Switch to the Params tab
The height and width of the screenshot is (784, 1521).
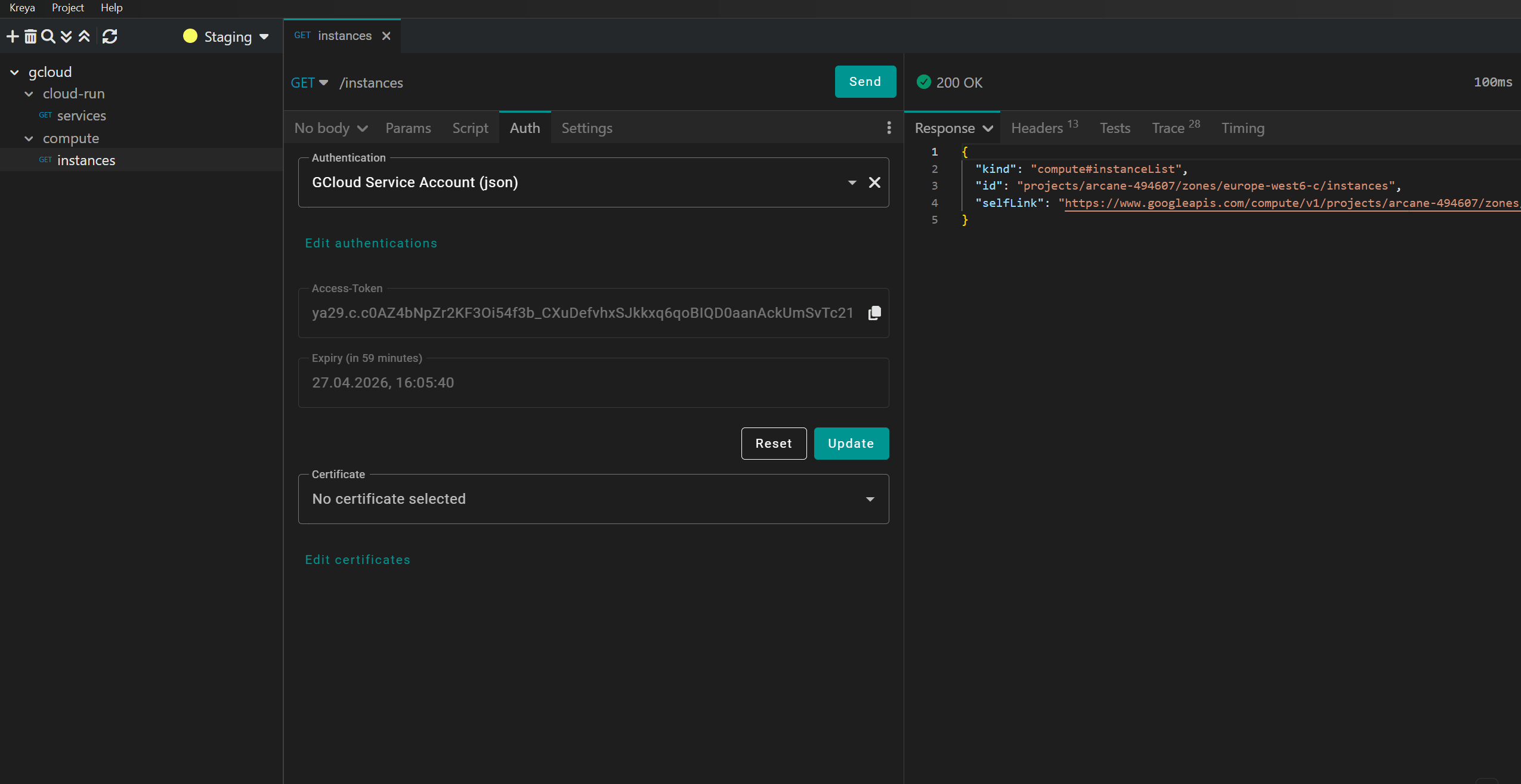point(408,128)
